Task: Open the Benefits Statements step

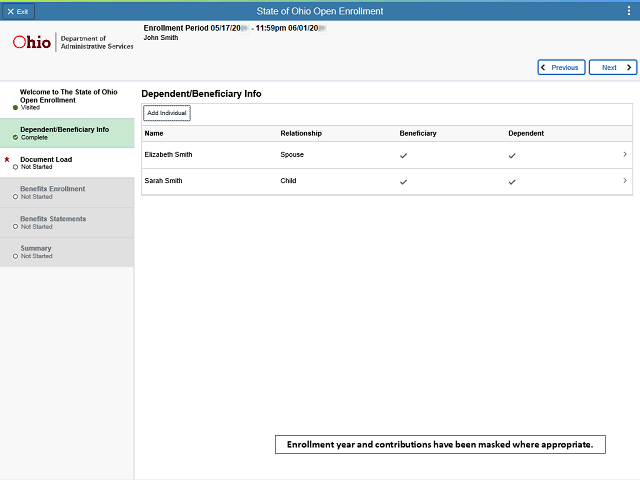Action: [x=53, y=222]
